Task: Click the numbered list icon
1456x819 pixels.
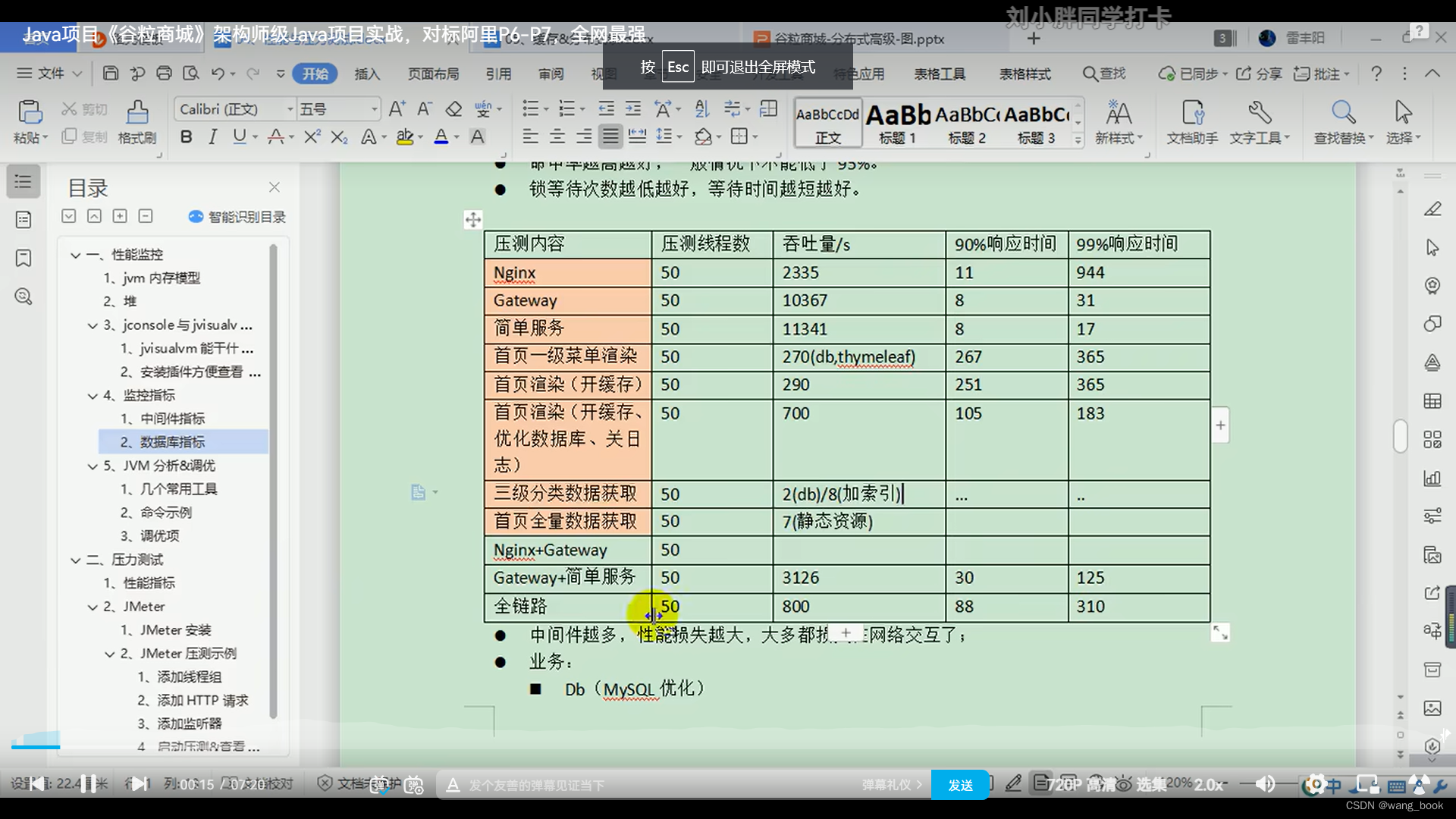Action: click(x=566, y=109)
